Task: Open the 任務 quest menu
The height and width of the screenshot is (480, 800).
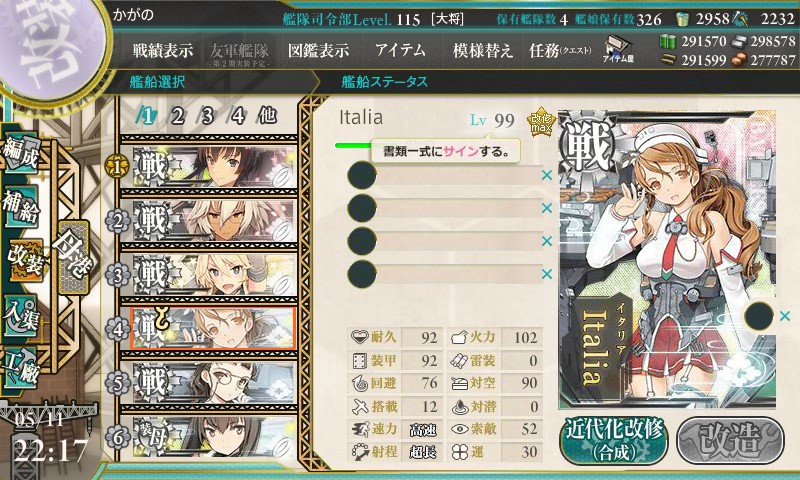Action: pos(560,50)
